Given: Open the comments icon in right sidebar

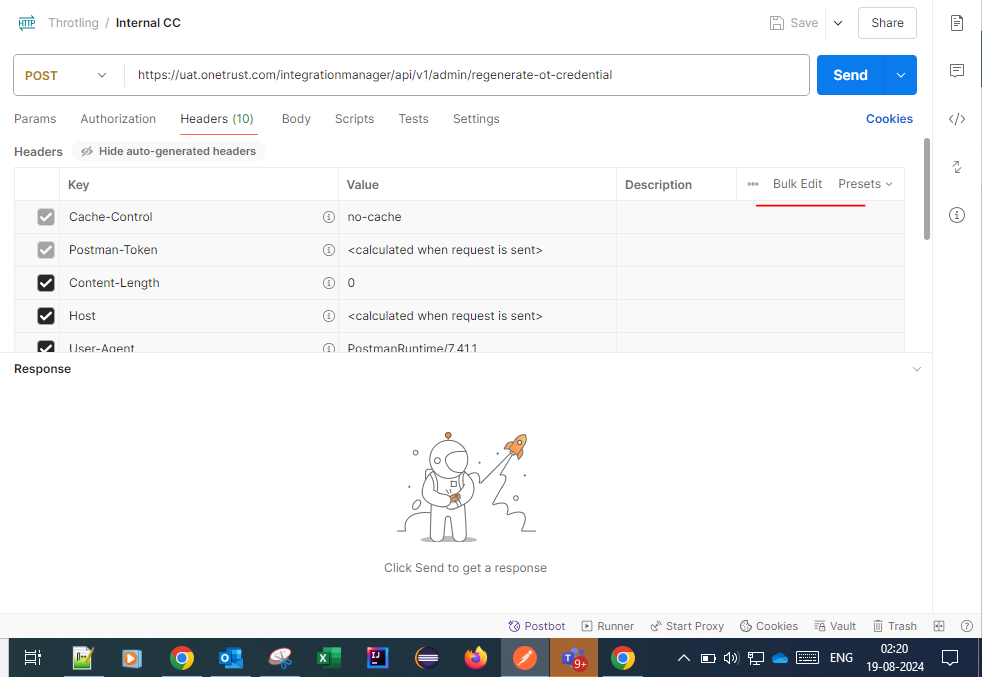Looking at the screenshot, I should 956,71.
